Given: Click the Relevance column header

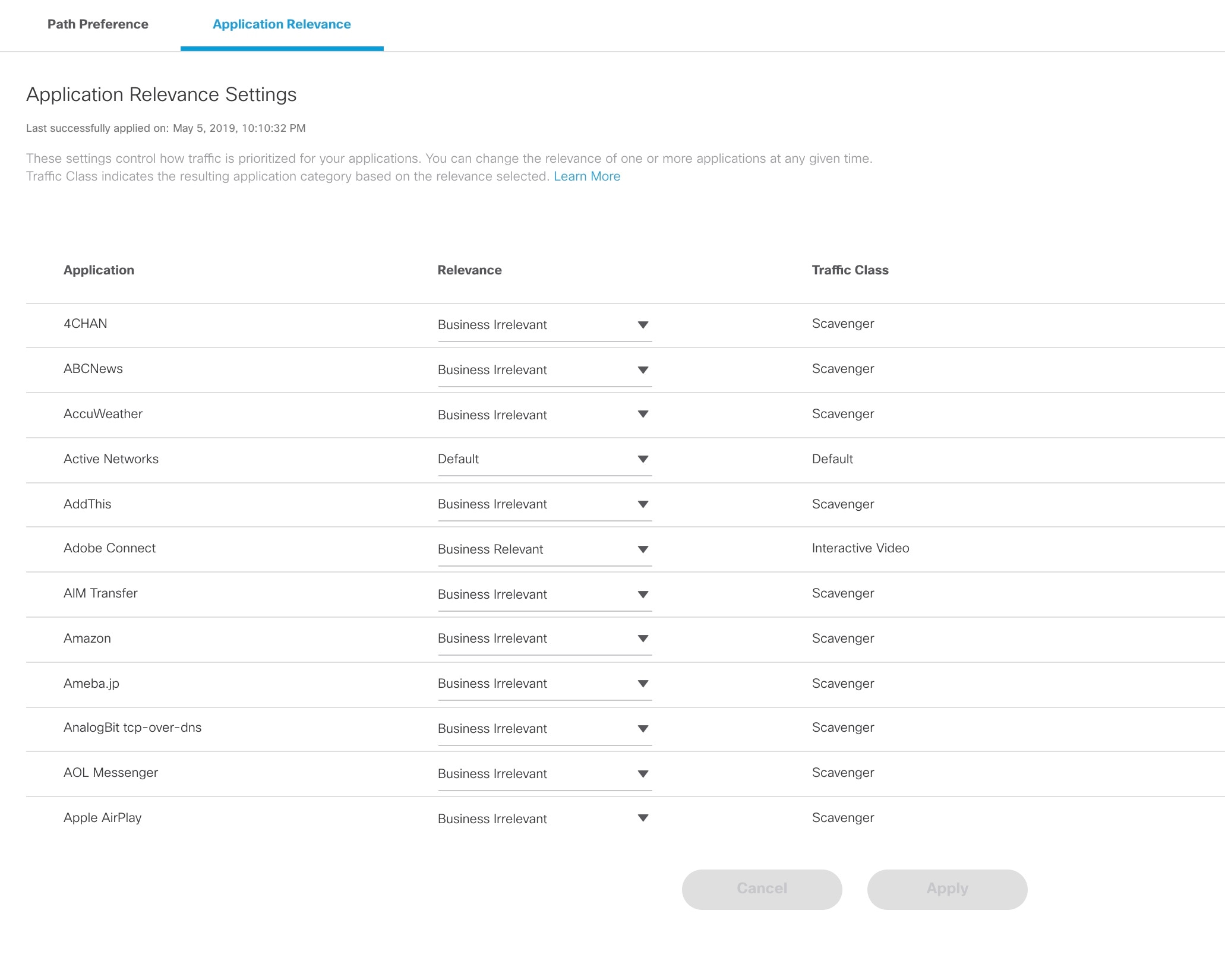Looking at the screenshot, I should click(470, 270).
